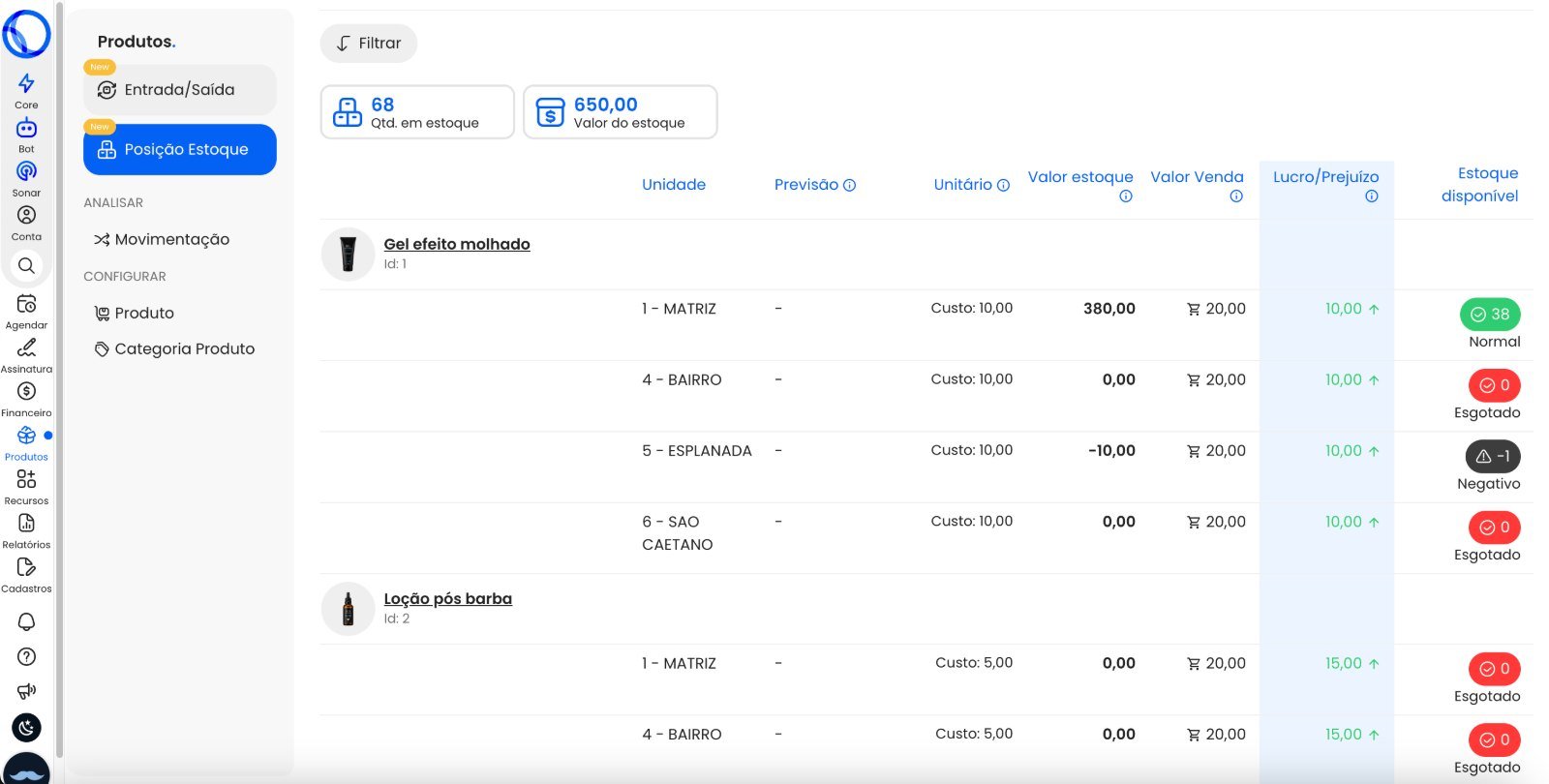Click the Unidade column header
Image resolution: width=1549 pixels, height=784 pixels.
674,185
